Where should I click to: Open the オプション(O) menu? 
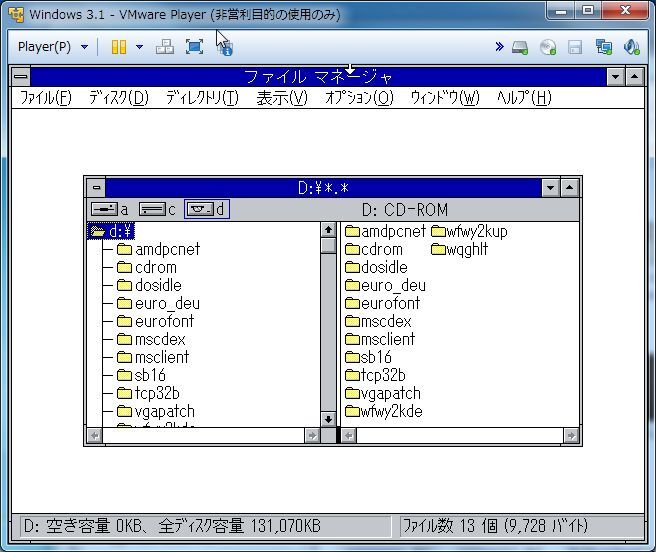[359, 98]
